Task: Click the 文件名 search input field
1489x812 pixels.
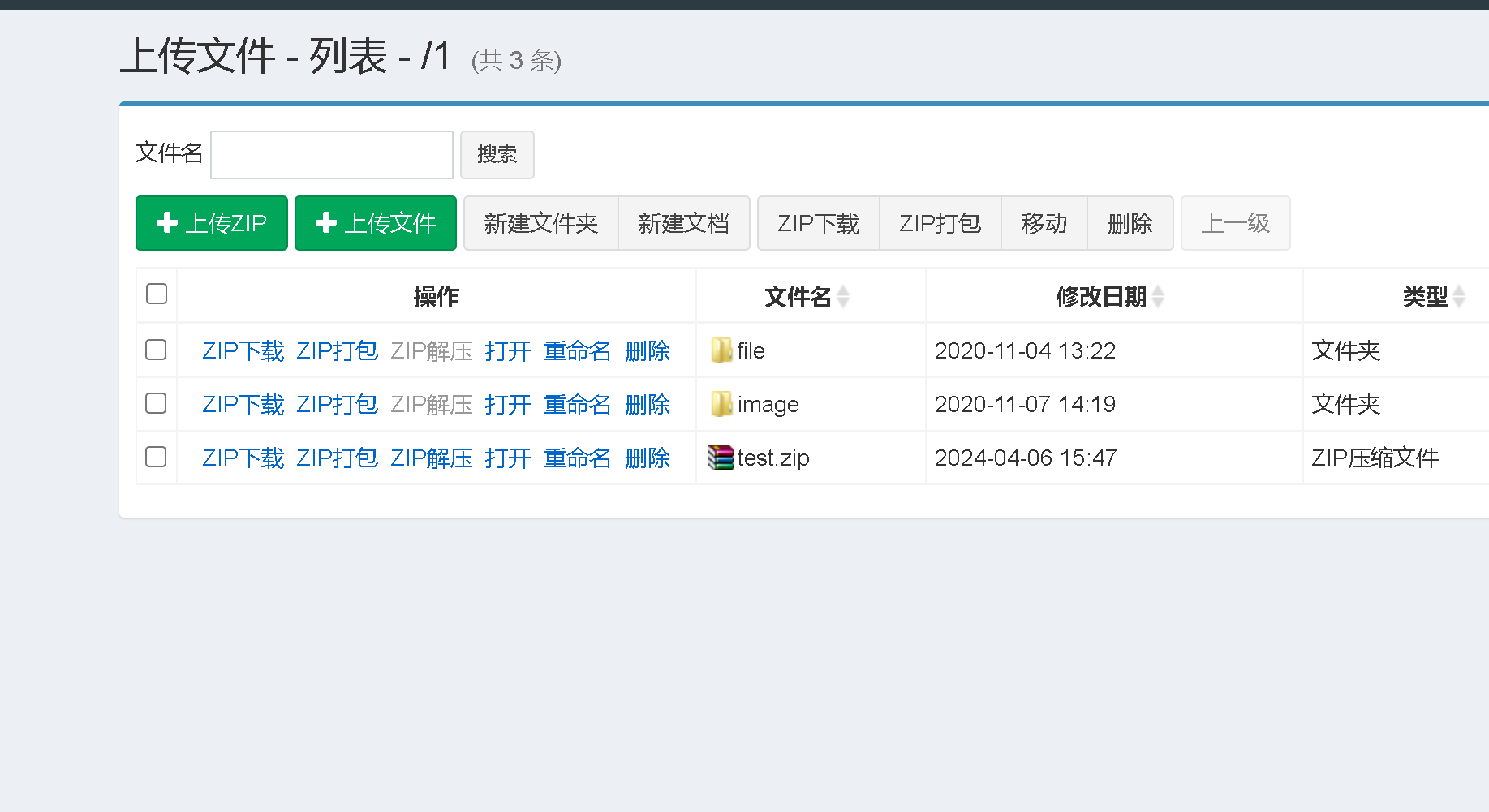Action: tap(332, 155)
